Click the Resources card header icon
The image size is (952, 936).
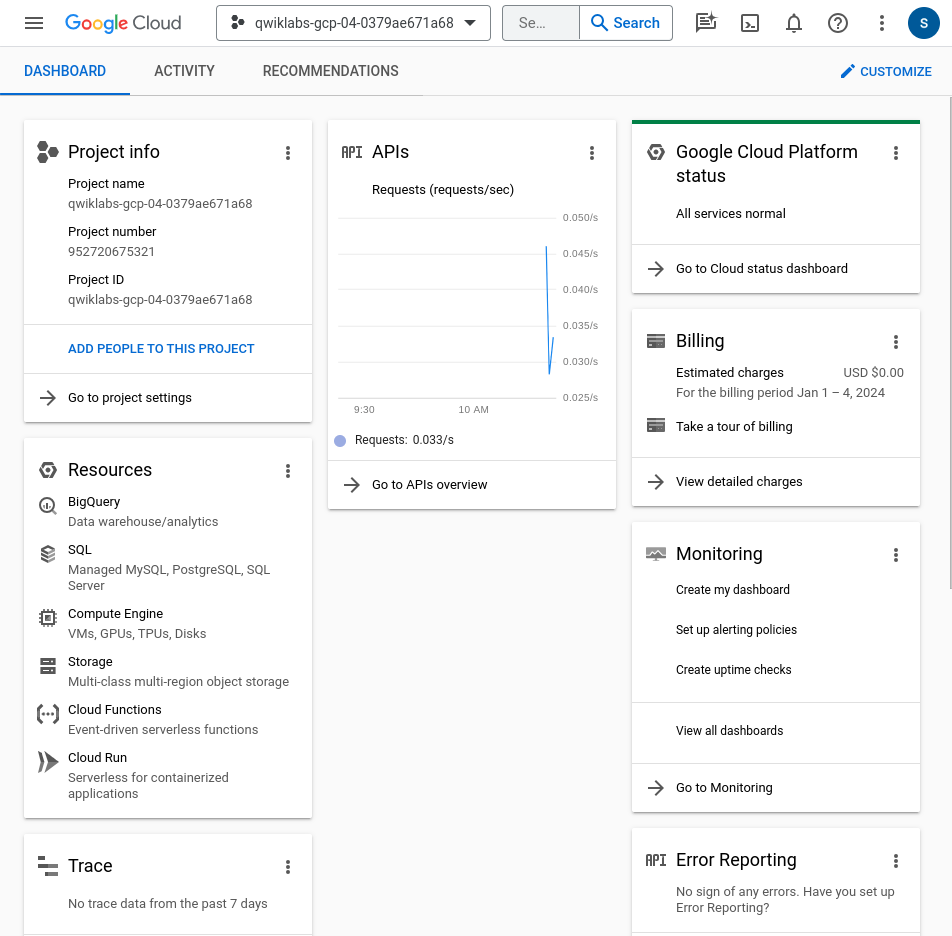(x=48, y=470)
